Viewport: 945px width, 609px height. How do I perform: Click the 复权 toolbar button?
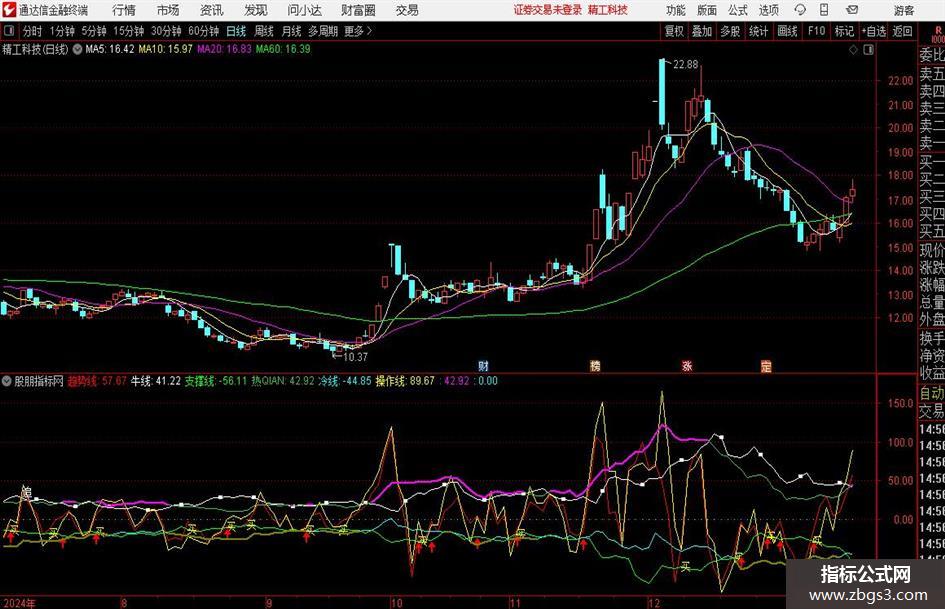(674, 31)
